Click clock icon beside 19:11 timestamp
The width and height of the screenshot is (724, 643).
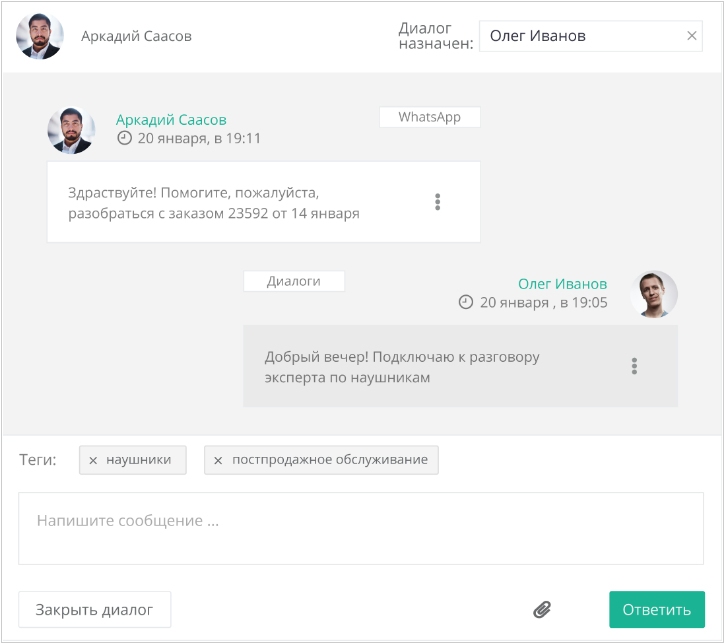(x=124, y=138)
